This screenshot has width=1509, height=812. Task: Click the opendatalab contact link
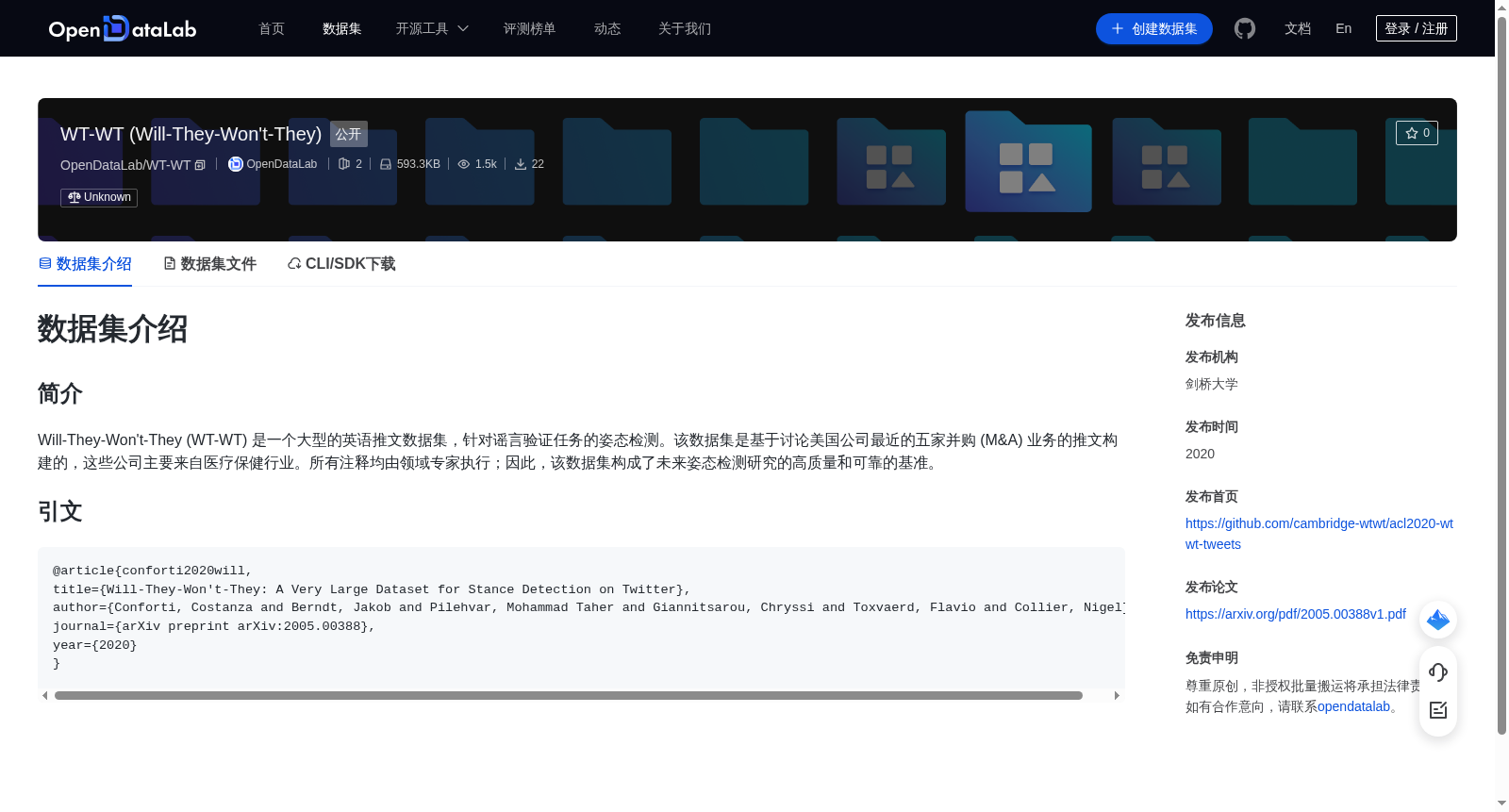pos(1353,706)
